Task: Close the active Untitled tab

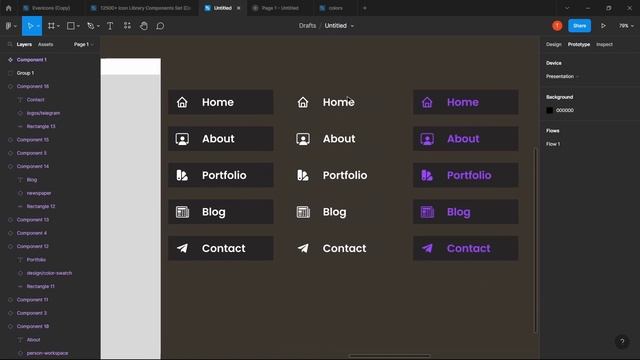Action: point(239,8)
